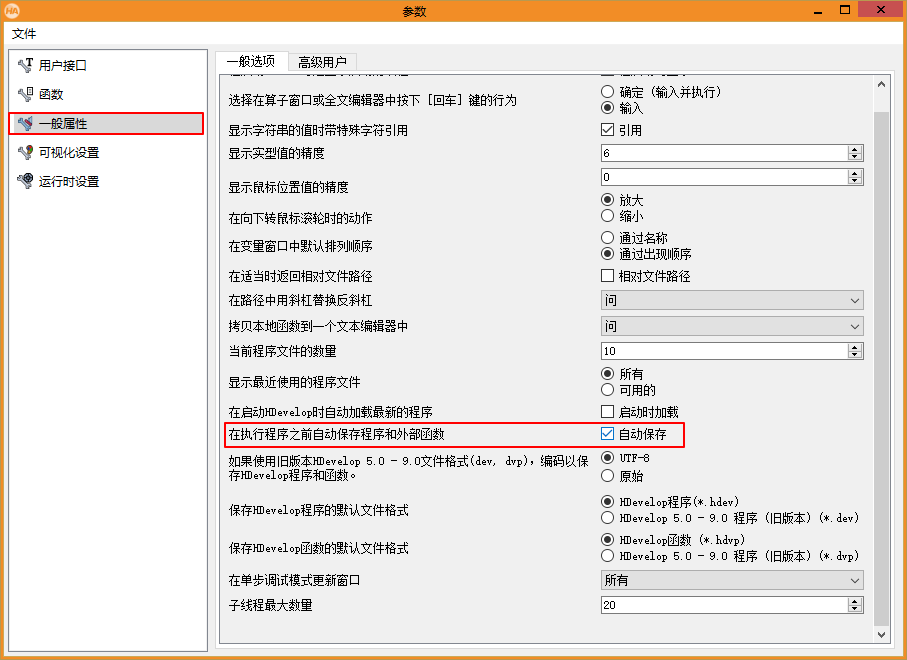
Task: Select the UTF-8 encoding radio button
Action: point(607,458)
